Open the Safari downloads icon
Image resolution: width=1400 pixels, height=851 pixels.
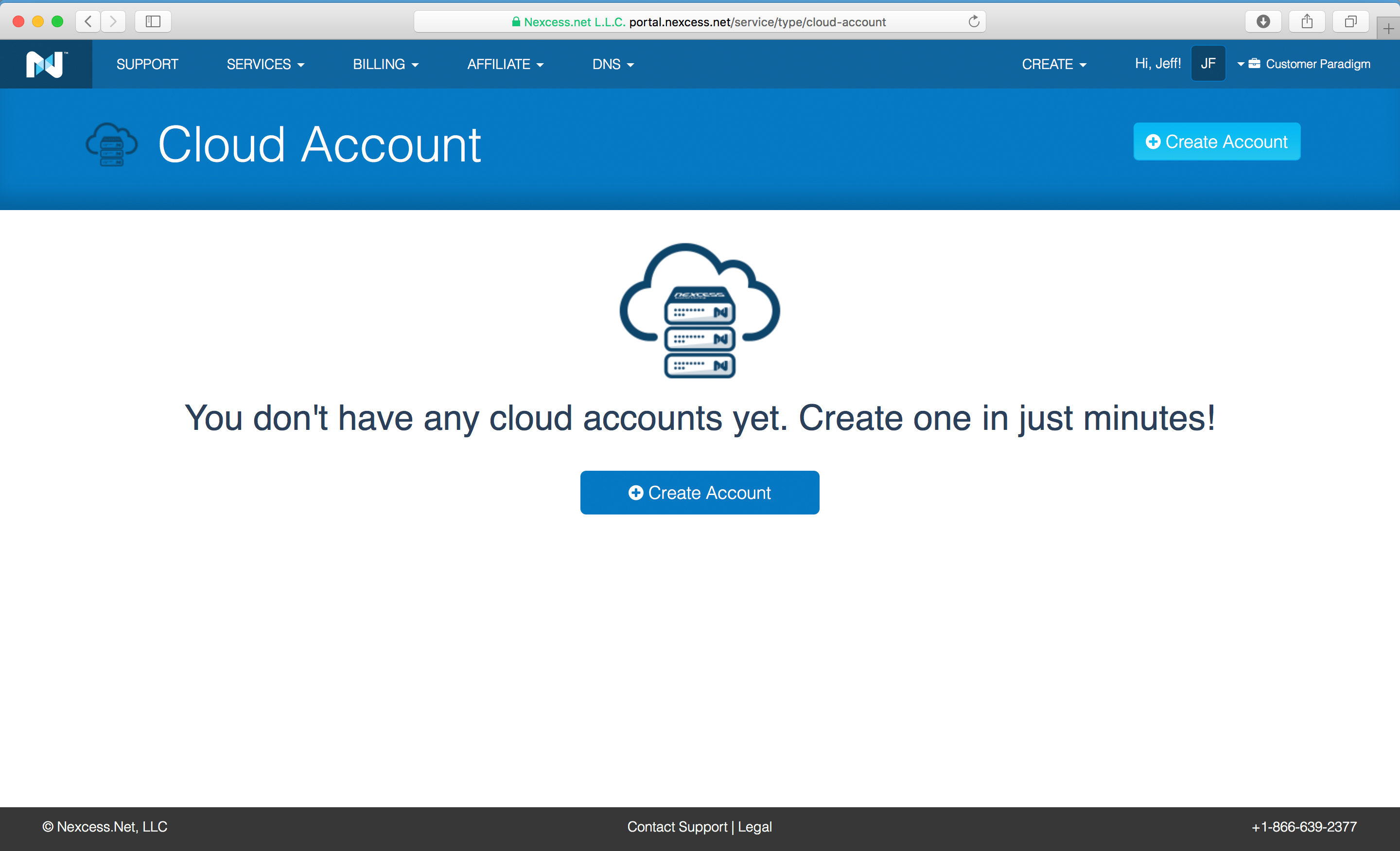click(1263, 21)
